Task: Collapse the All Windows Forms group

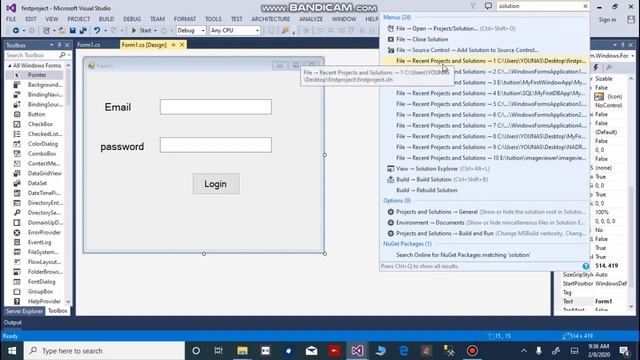Action: pos(9,65)
